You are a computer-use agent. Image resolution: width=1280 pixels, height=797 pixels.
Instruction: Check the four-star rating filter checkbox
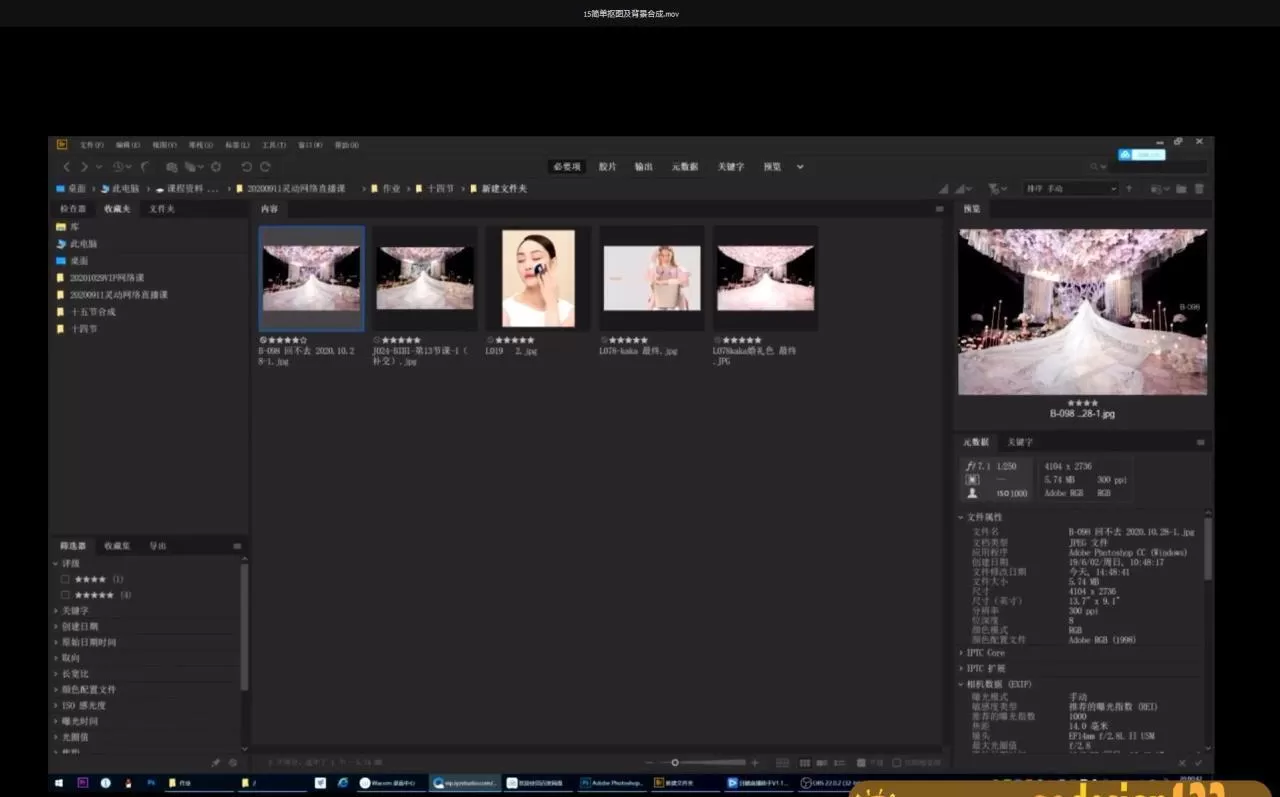(65, 579)
